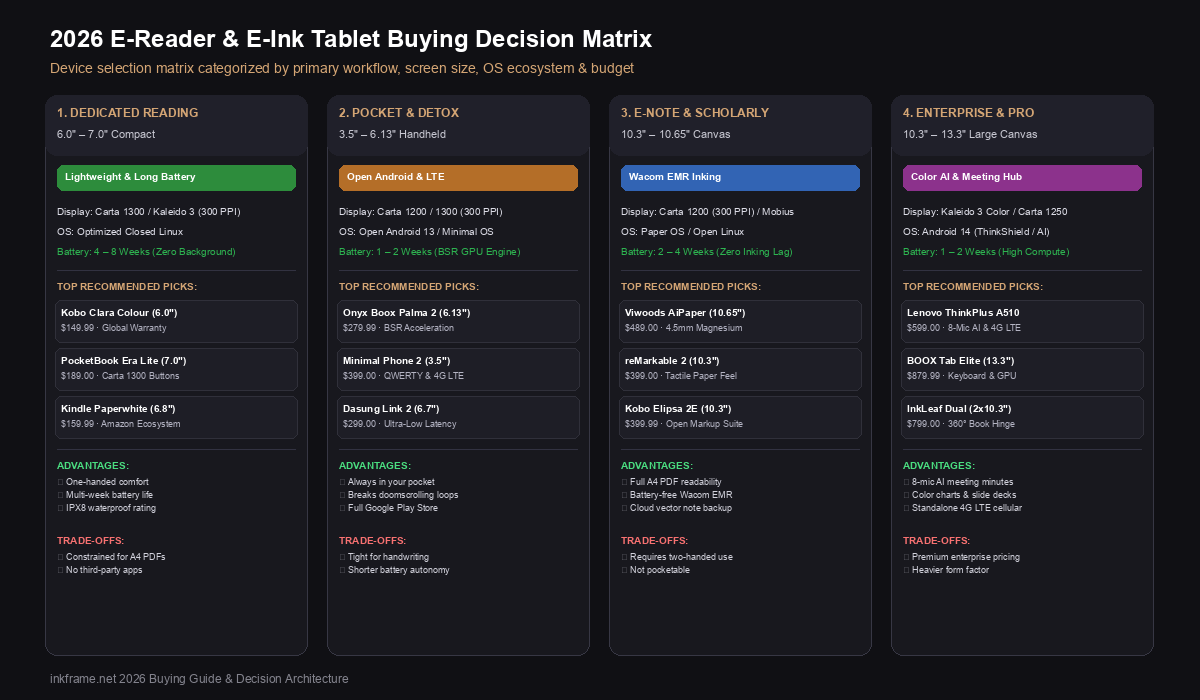Screen dimensions: 1200x700
Task: Click the purple Color AI & Meeting Hub badge
Action: (1022, 177)
